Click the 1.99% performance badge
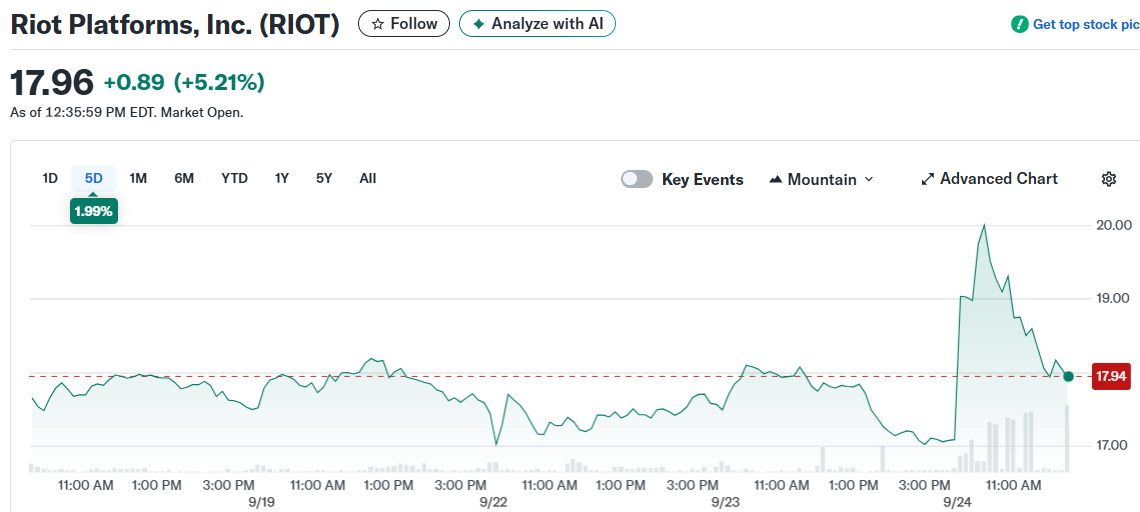The height and width of the screenshot is (512, 1140). click(x=94, y=212)
